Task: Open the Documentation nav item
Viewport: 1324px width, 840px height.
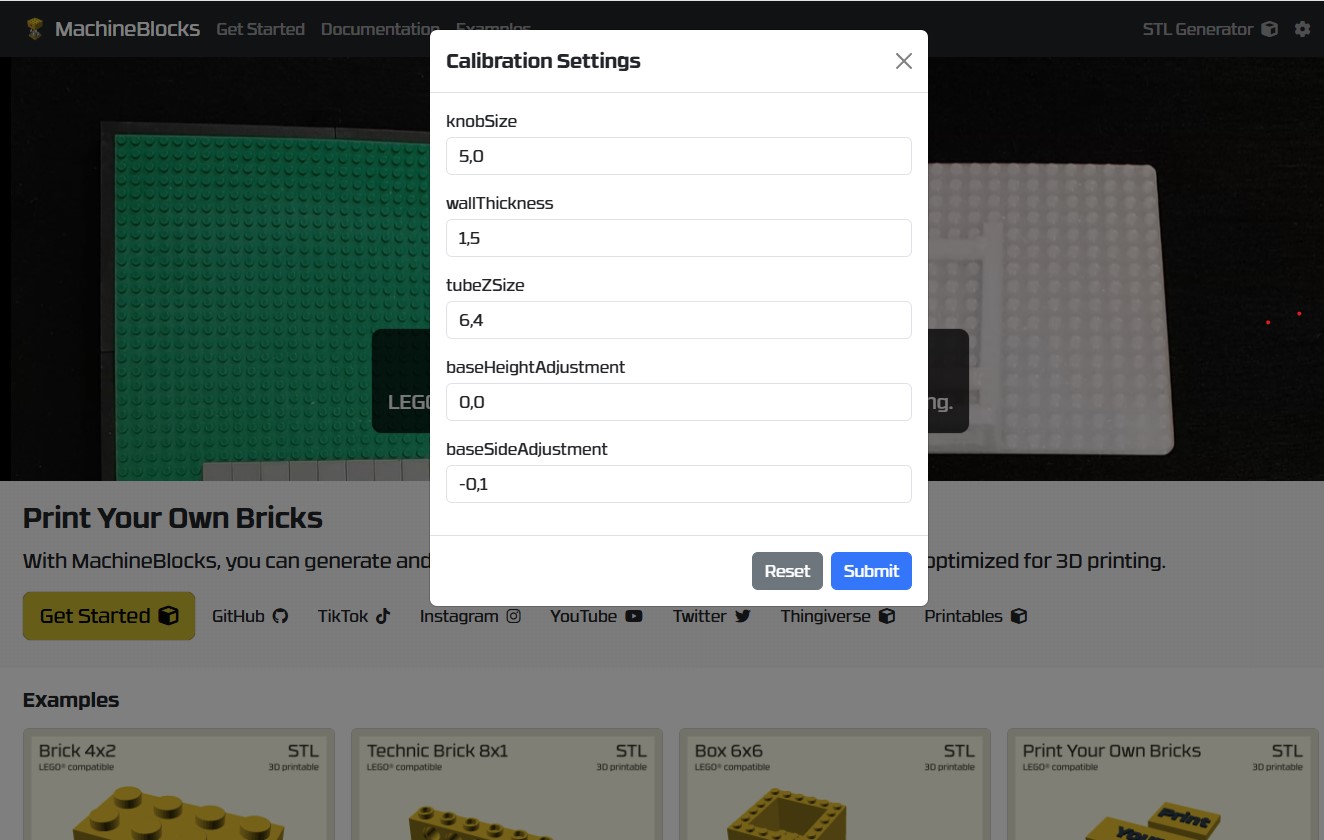Action: [379, 29]
